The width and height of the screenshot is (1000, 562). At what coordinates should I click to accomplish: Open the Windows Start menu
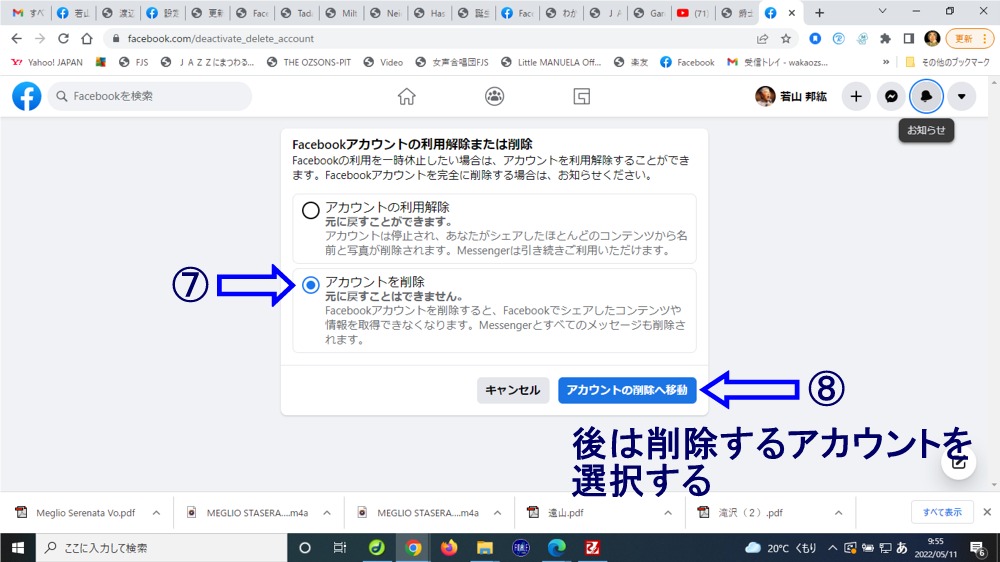point(17,548)
